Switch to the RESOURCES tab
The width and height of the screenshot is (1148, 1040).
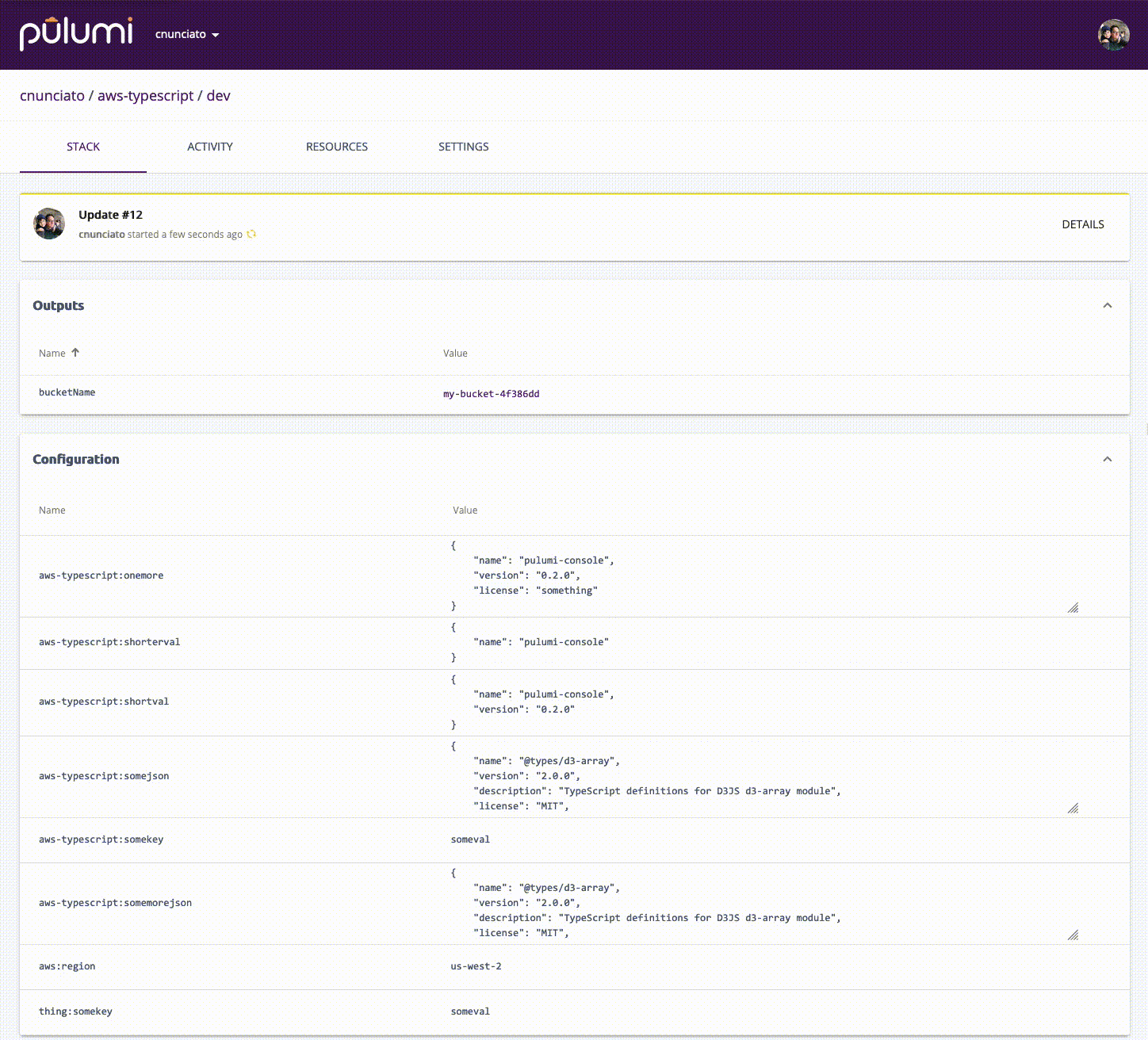tap(336, 147)
